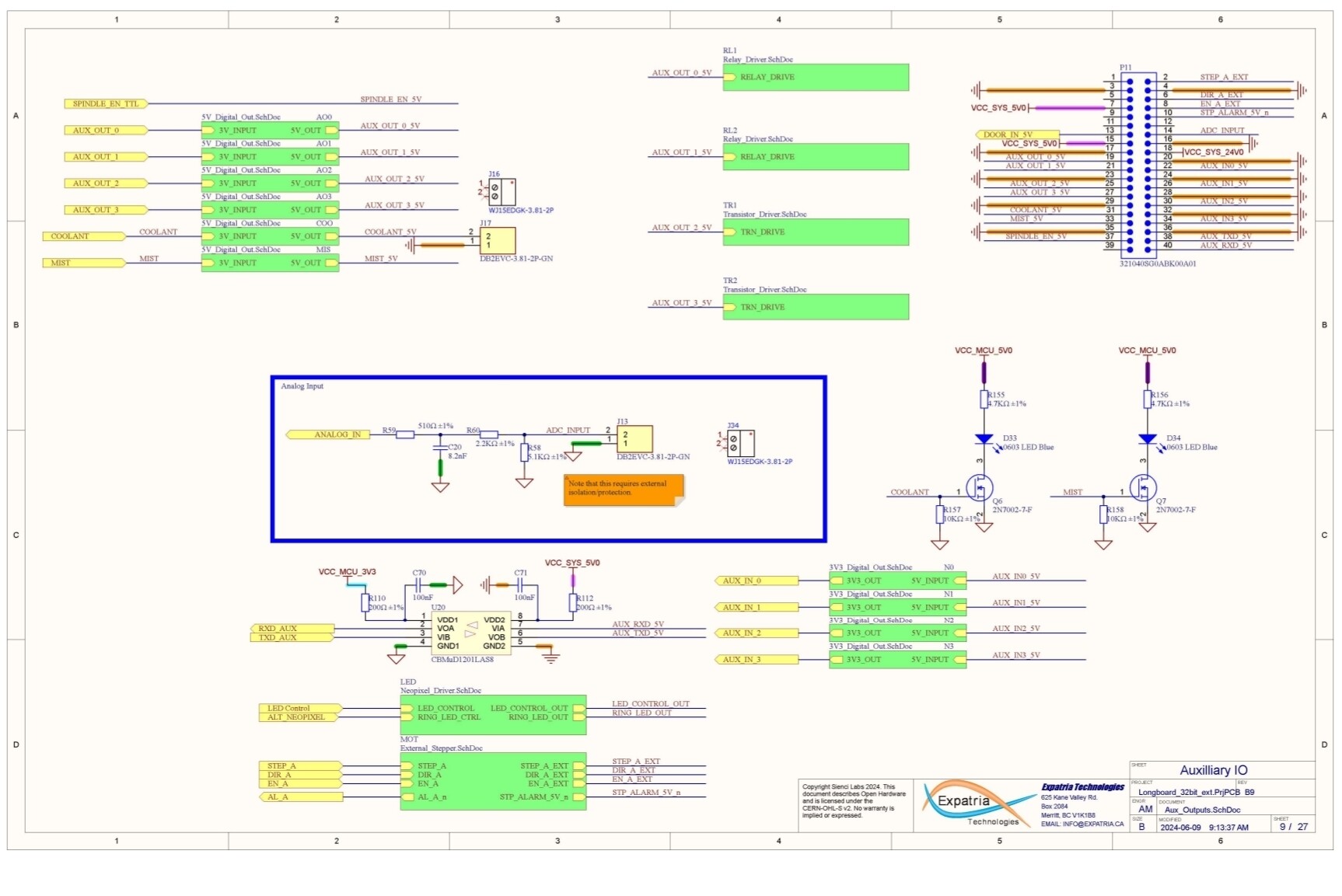1342x896 pixels.
Task: Open the RL1 RELAY_DRIVE sheet block
Action: coord(815,78)
